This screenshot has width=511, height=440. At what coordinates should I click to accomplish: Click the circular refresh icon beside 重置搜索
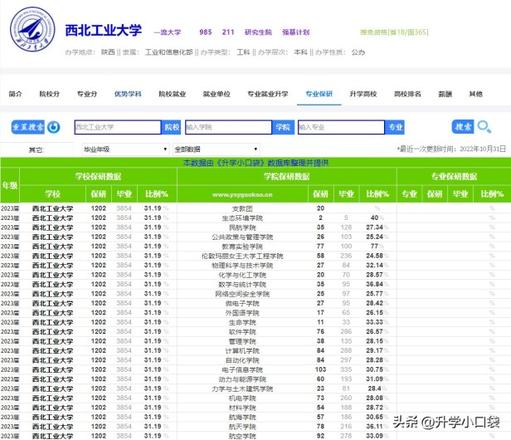pyautogui.click(x=53, y=127)
